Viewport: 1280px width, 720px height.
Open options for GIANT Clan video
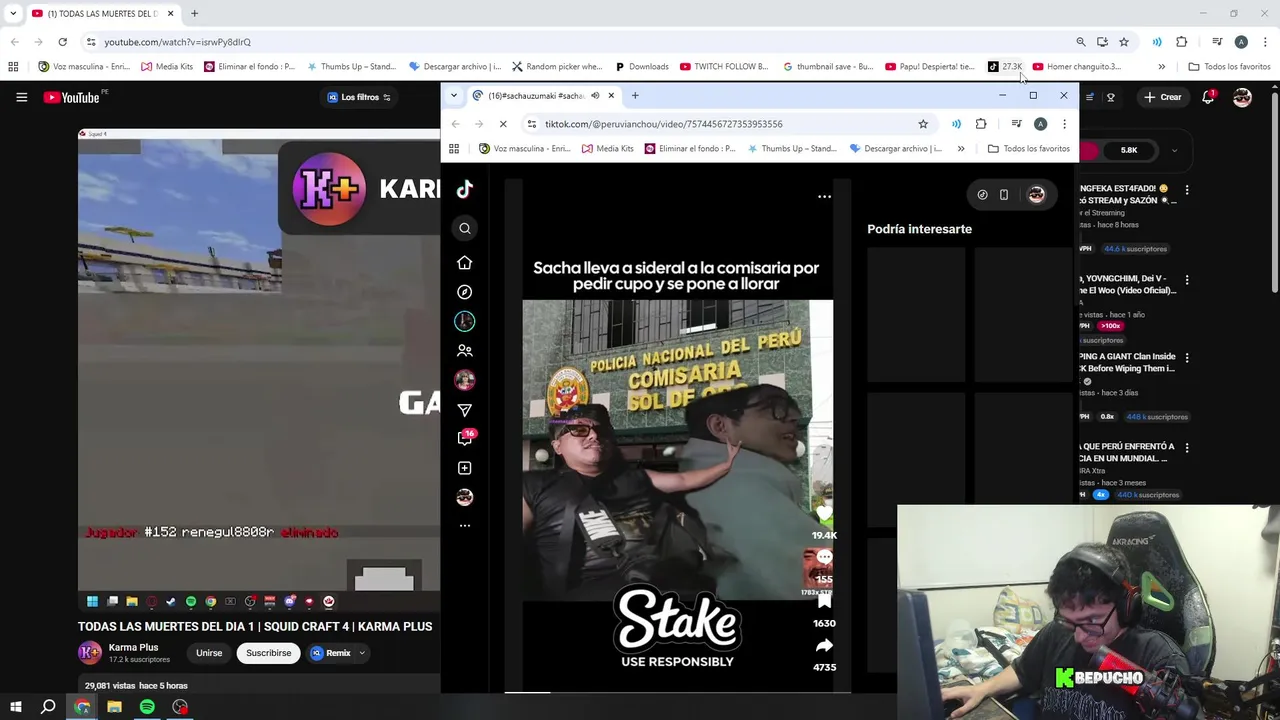tap(1187, 358)
